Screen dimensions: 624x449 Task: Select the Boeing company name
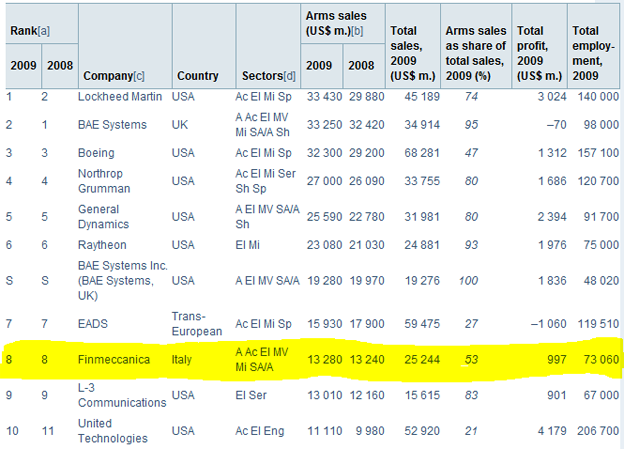(99, 153)
